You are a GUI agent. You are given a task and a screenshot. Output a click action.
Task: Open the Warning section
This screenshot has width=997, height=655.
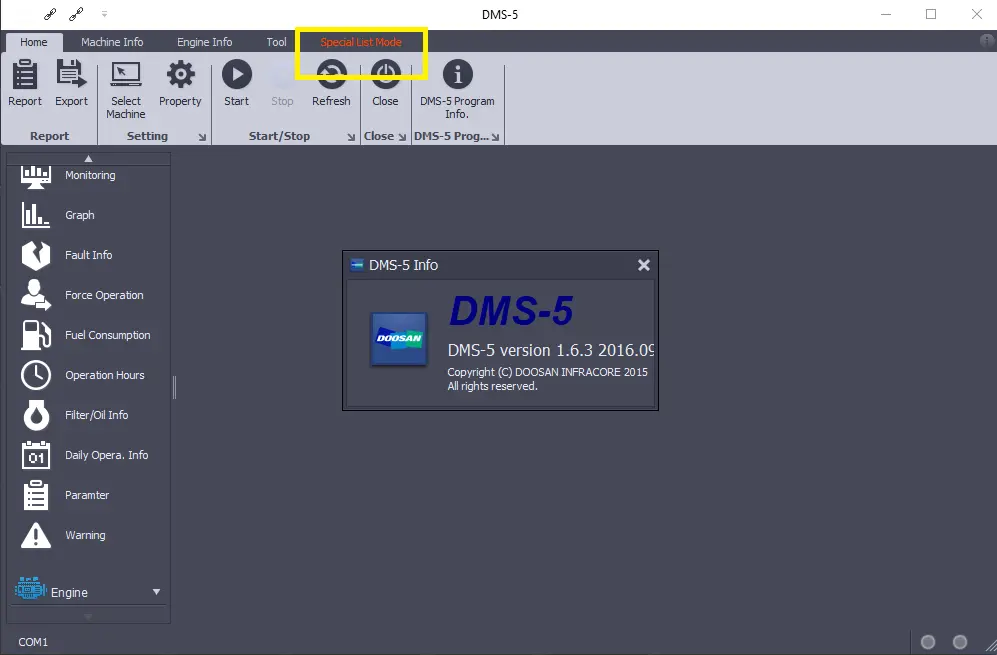point(88,535)
